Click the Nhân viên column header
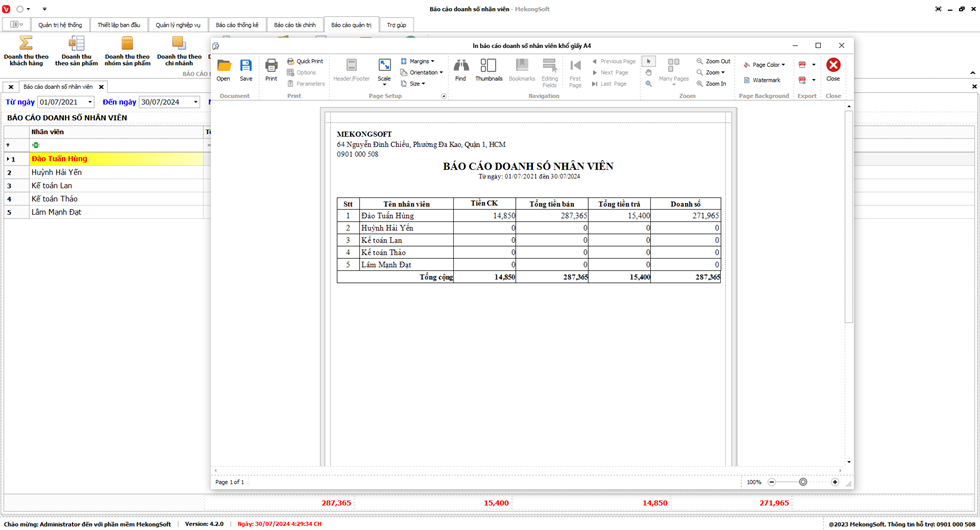The height and width of the screenshot is (530, 980). point(116,132)
